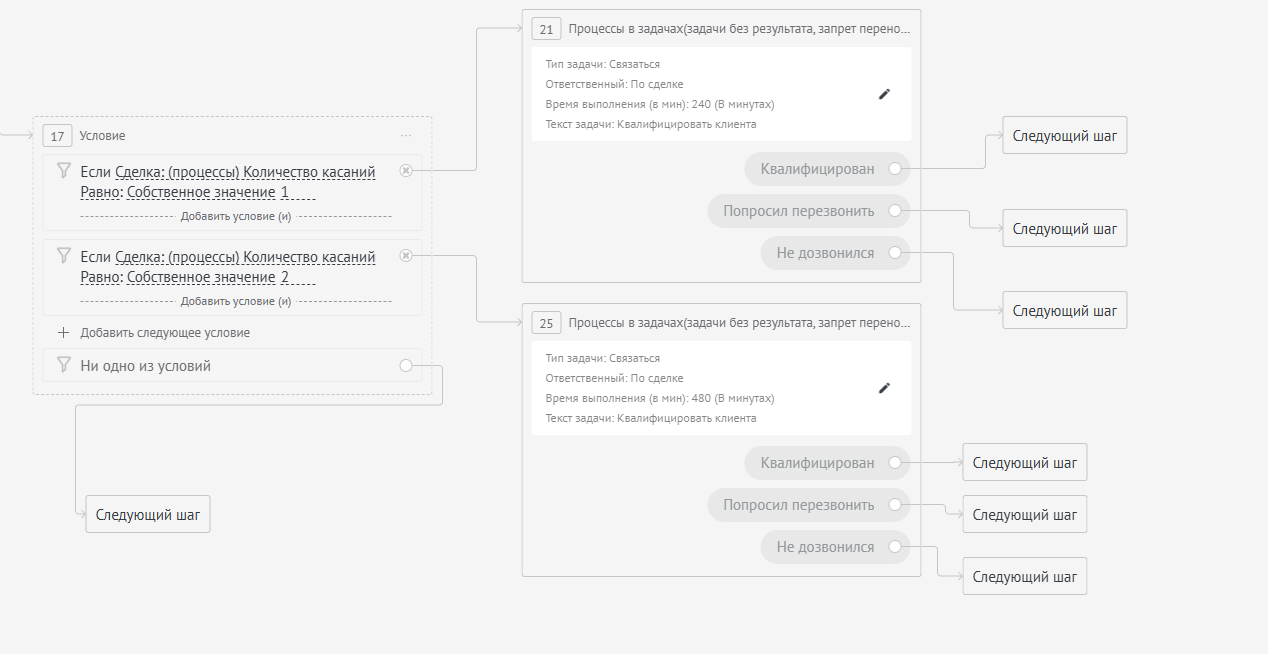Click the plus icon for Добавить следующее условие
The height and width of the screenshot is (654, 1268).
point(64,332)
